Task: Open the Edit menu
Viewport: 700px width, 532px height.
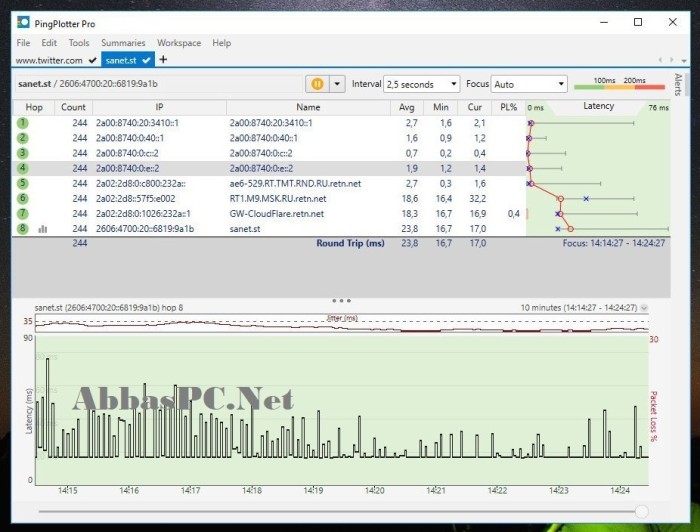Action: click(x=49, y=43)
